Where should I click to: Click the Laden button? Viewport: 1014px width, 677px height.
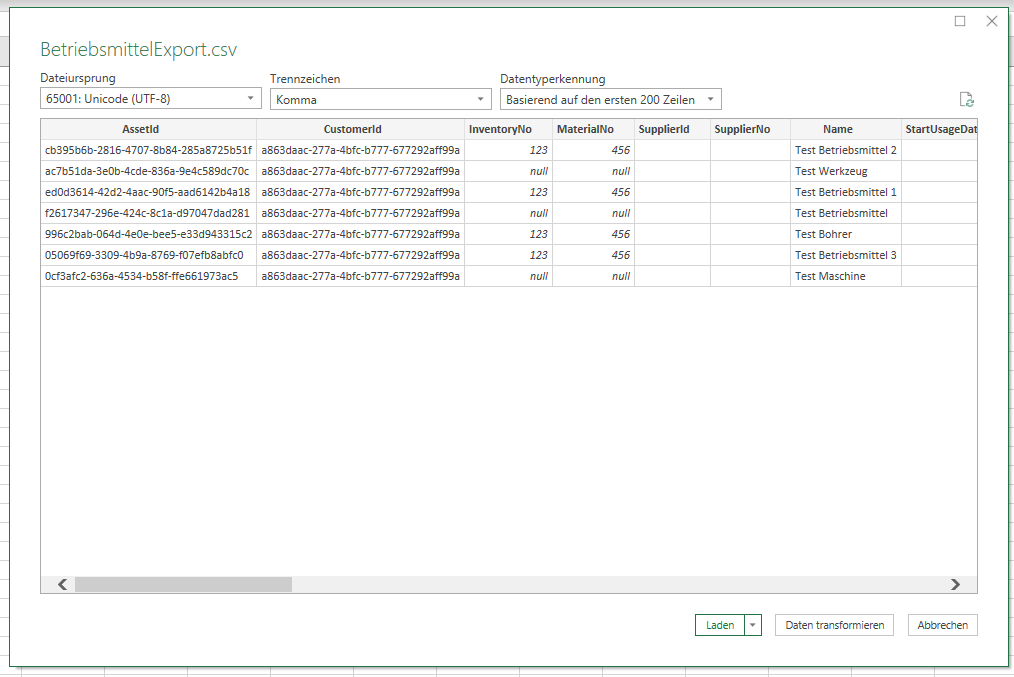[720, 625]
